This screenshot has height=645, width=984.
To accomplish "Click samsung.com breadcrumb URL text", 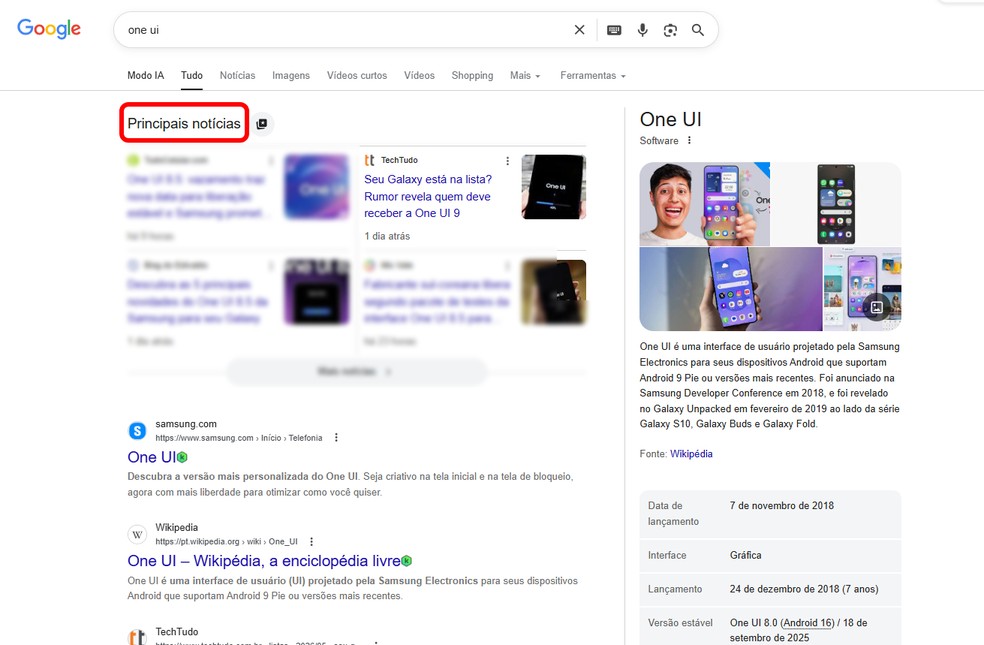I will [x=238, y=438].
